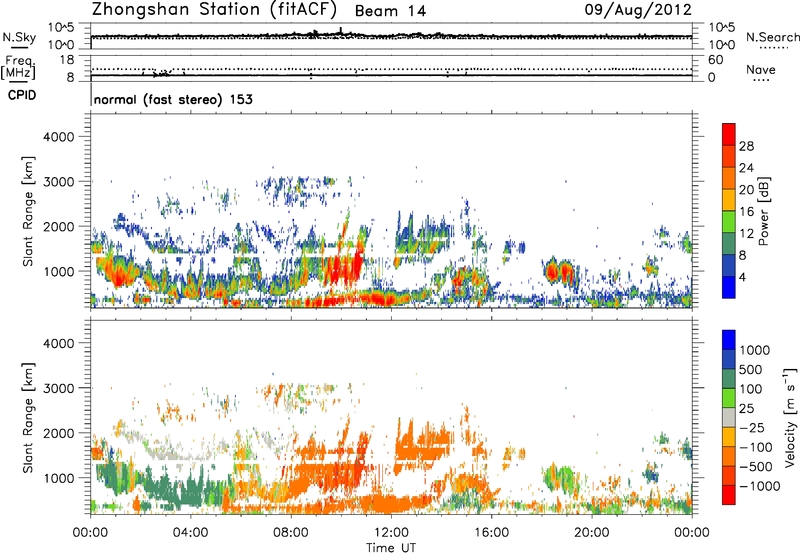Click the velocity colorbar value '-1000'

pyautogui.click(x=759, y=486)
